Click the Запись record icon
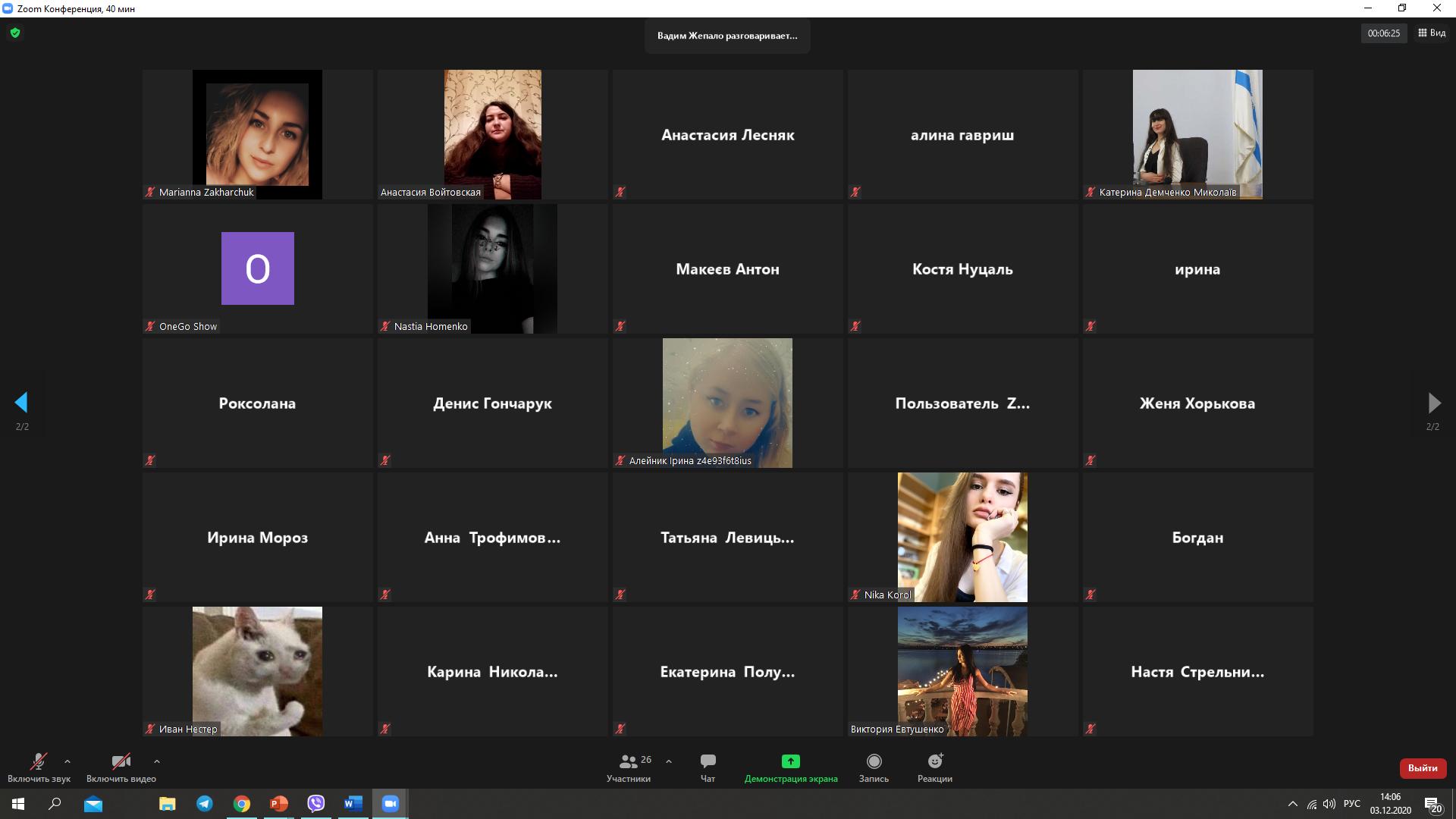 [x=874, y=761]
